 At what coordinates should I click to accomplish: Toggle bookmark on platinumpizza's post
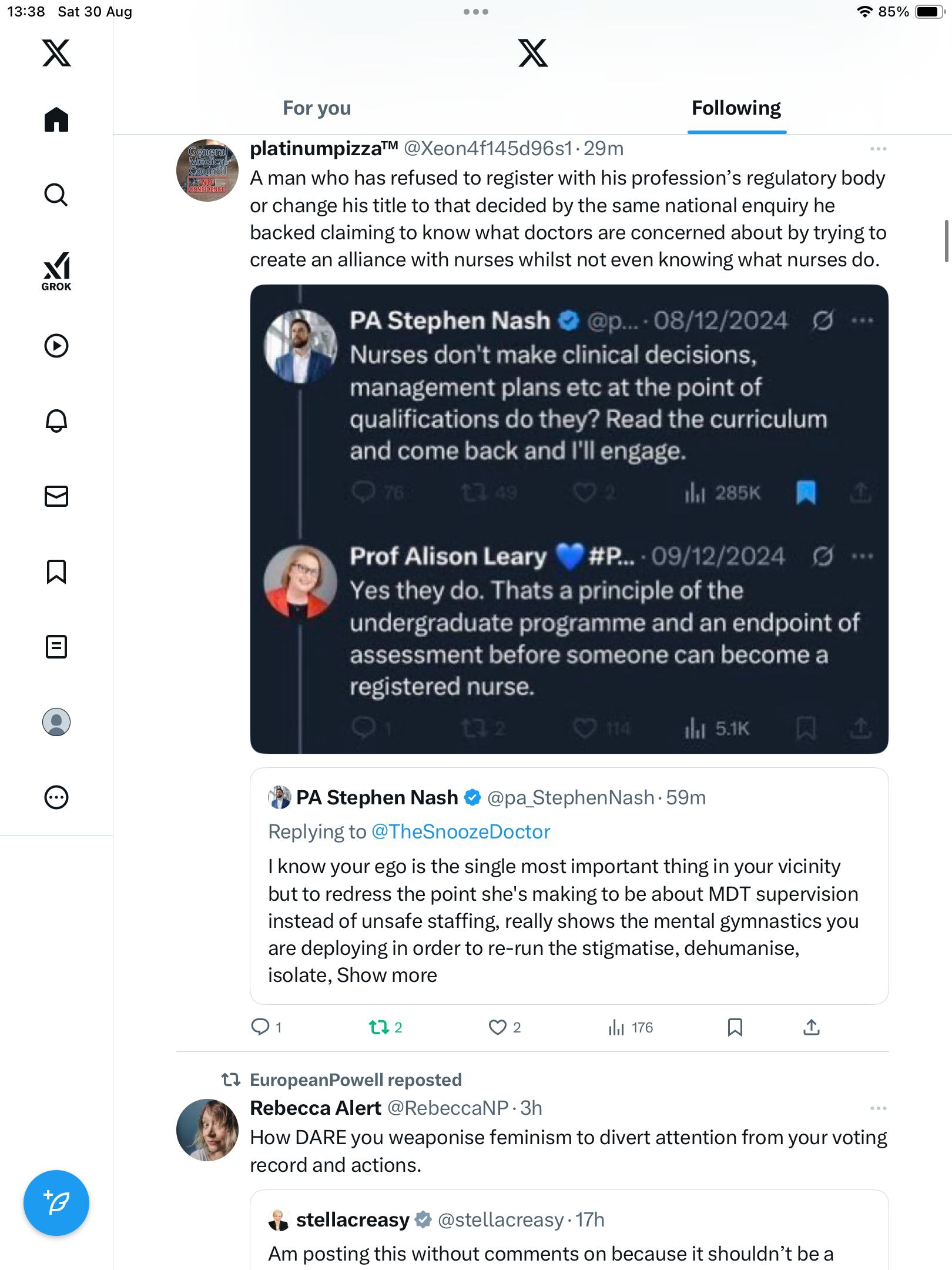coord(735,1027)
